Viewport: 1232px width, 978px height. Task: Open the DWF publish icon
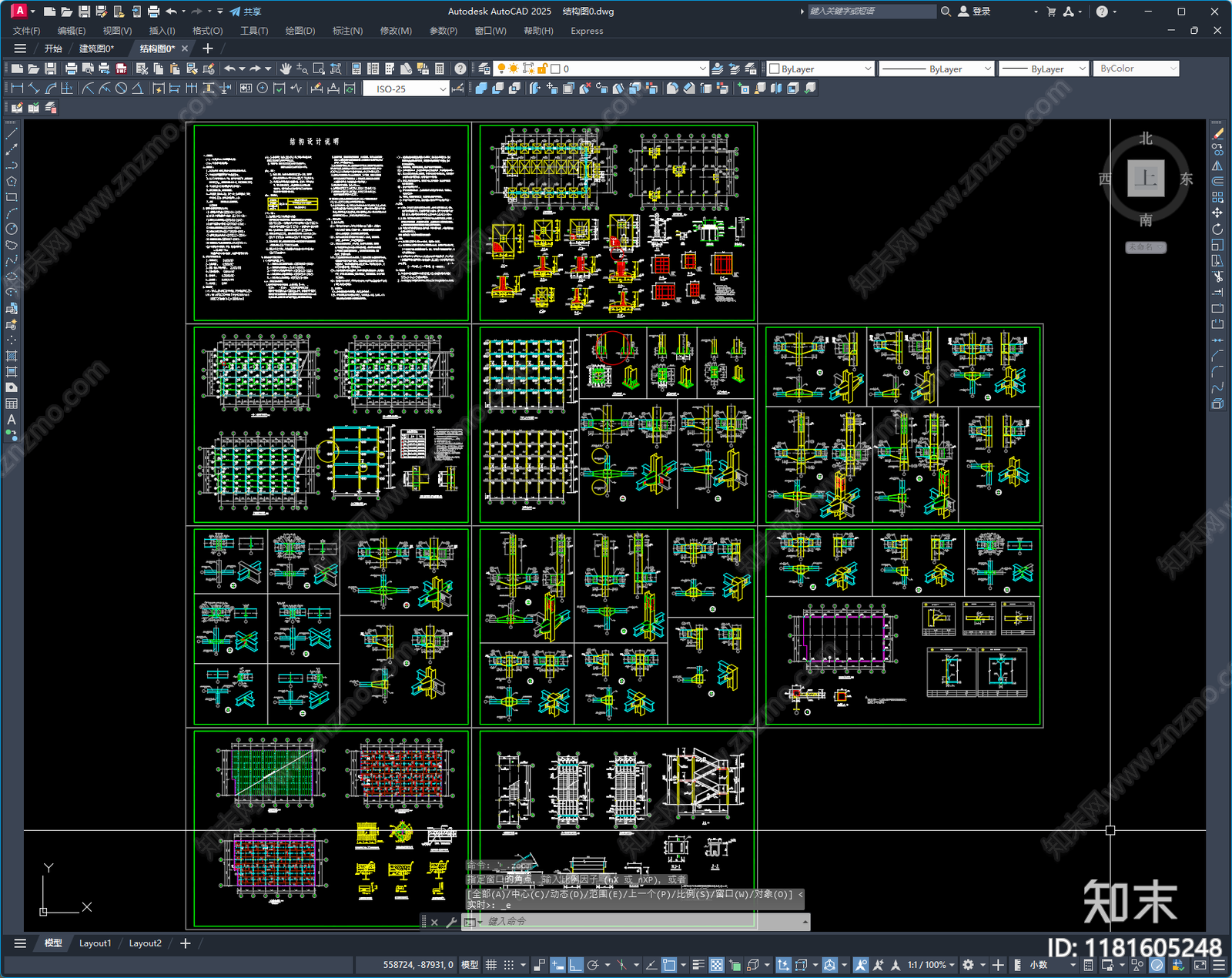[121, 69]
